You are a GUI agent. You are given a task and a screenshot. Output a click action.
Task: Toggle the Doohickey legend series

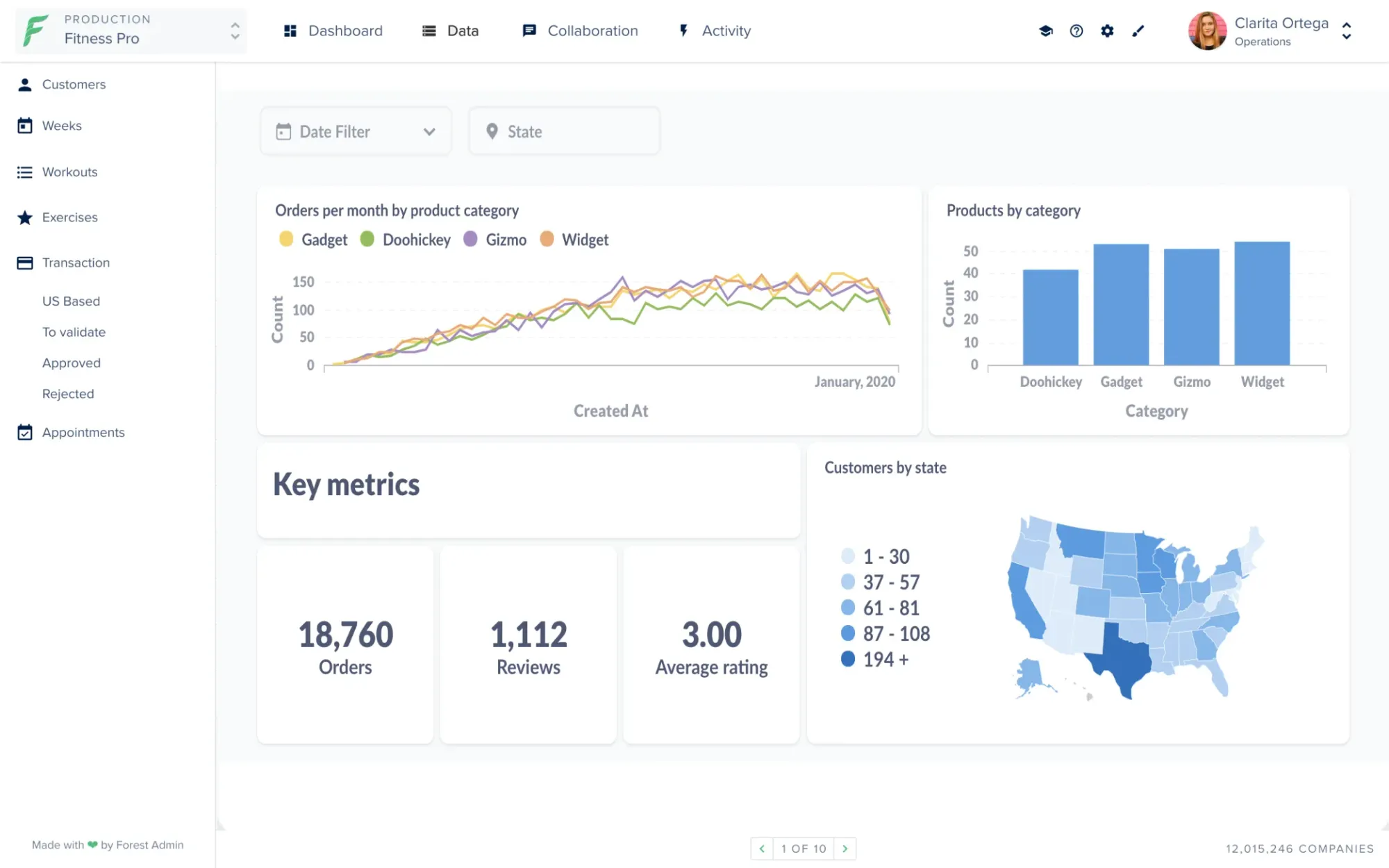[x=406, y=240]
